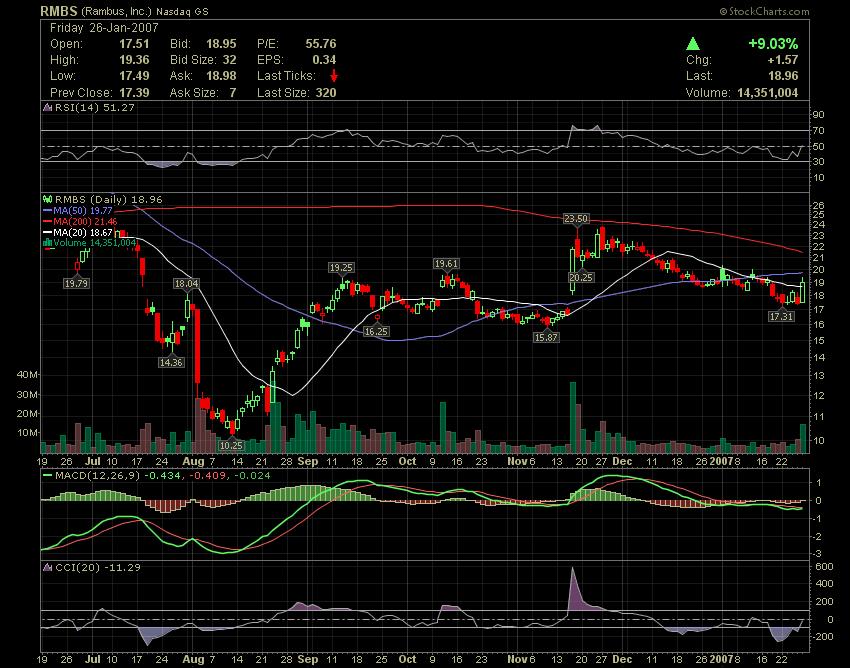
Task: Click the Dec label under the CCI panel
Action: 622,659
